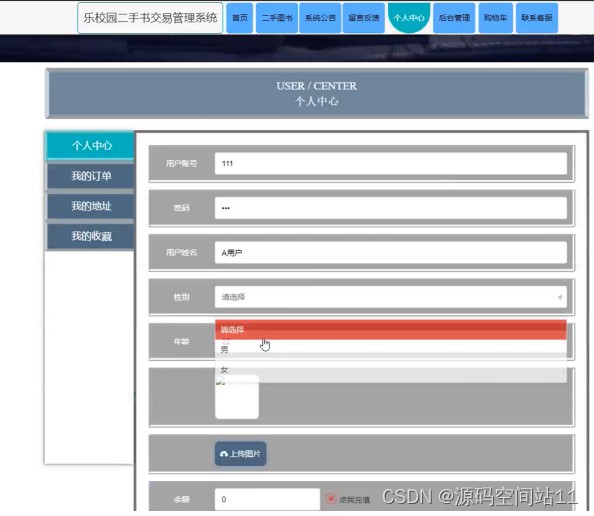This screenshot has width=594, height=516.
Task: Expand the 性别 dropdown arrow
Action: click(560, 297)
